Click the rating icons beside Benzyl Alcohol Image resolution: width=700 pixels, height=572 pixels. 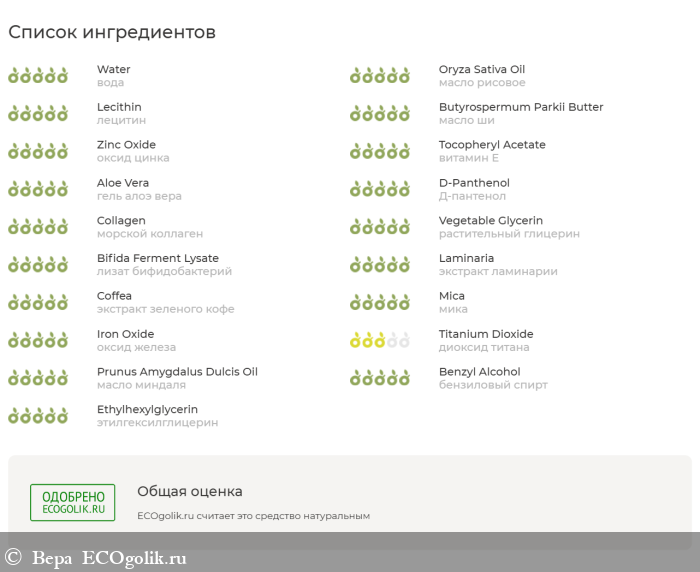coord(380,378)
